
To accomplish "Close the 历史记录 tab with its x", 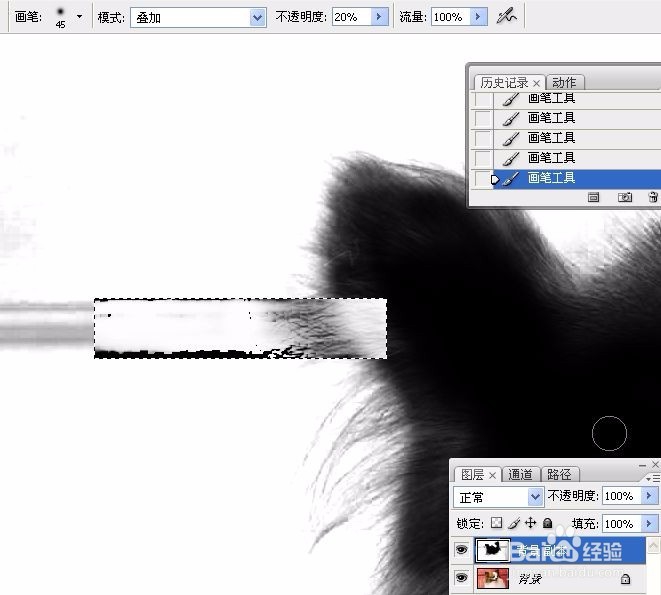I will 536,83.
